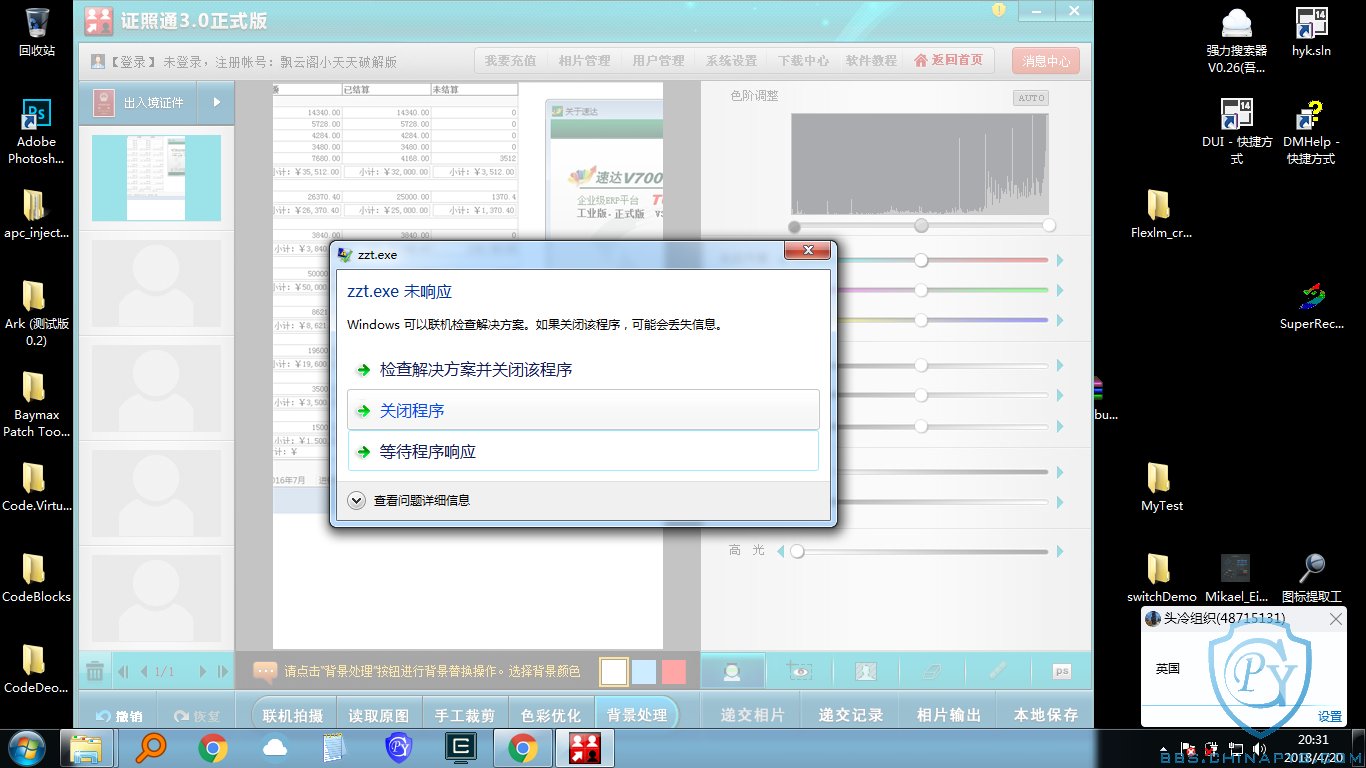Image resolution: width=1366 pixels, height=768 pixels.
Task: Switch to first Chrome taskbar icon
Action: (212, 748)
